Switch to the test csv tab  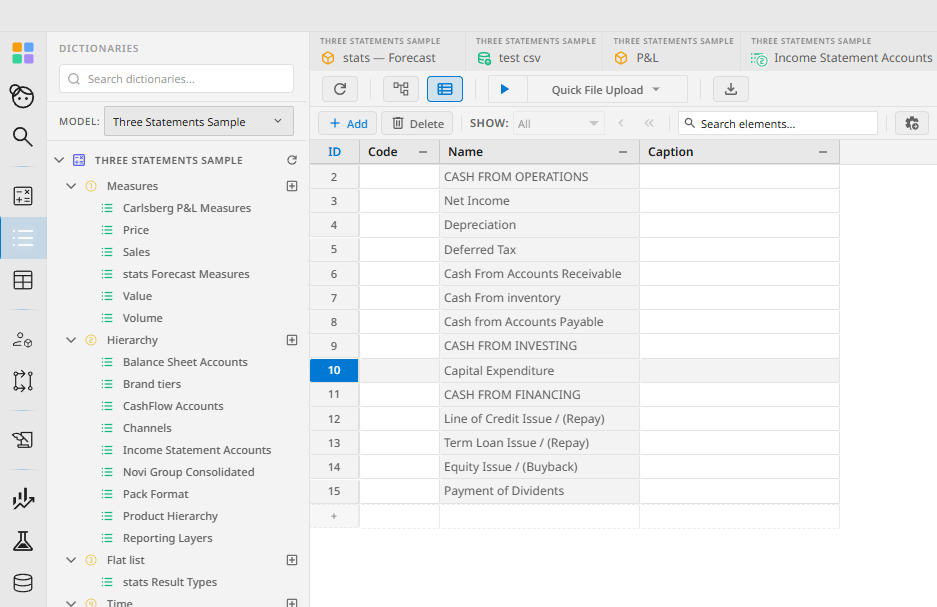pos(535,51)
